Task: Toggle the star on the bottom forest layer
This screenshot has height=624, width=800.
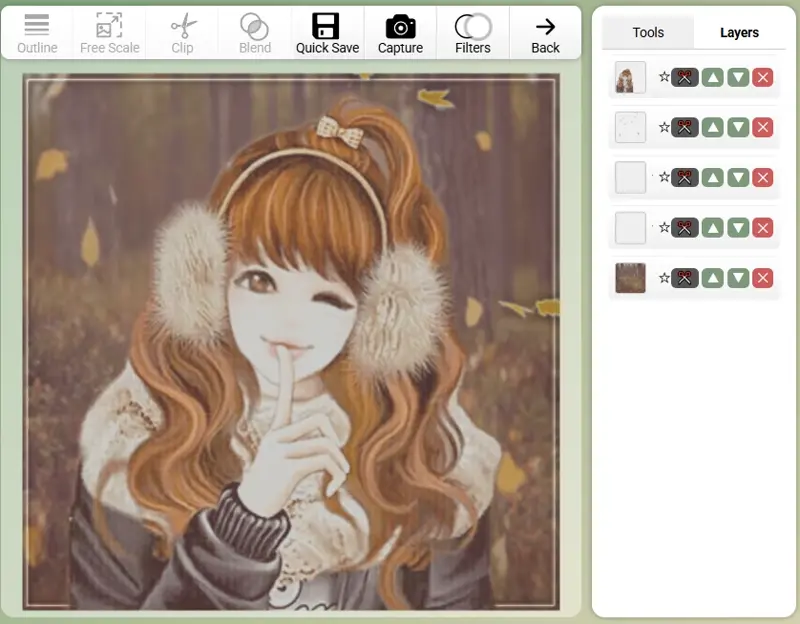Action: coord(664,278)
